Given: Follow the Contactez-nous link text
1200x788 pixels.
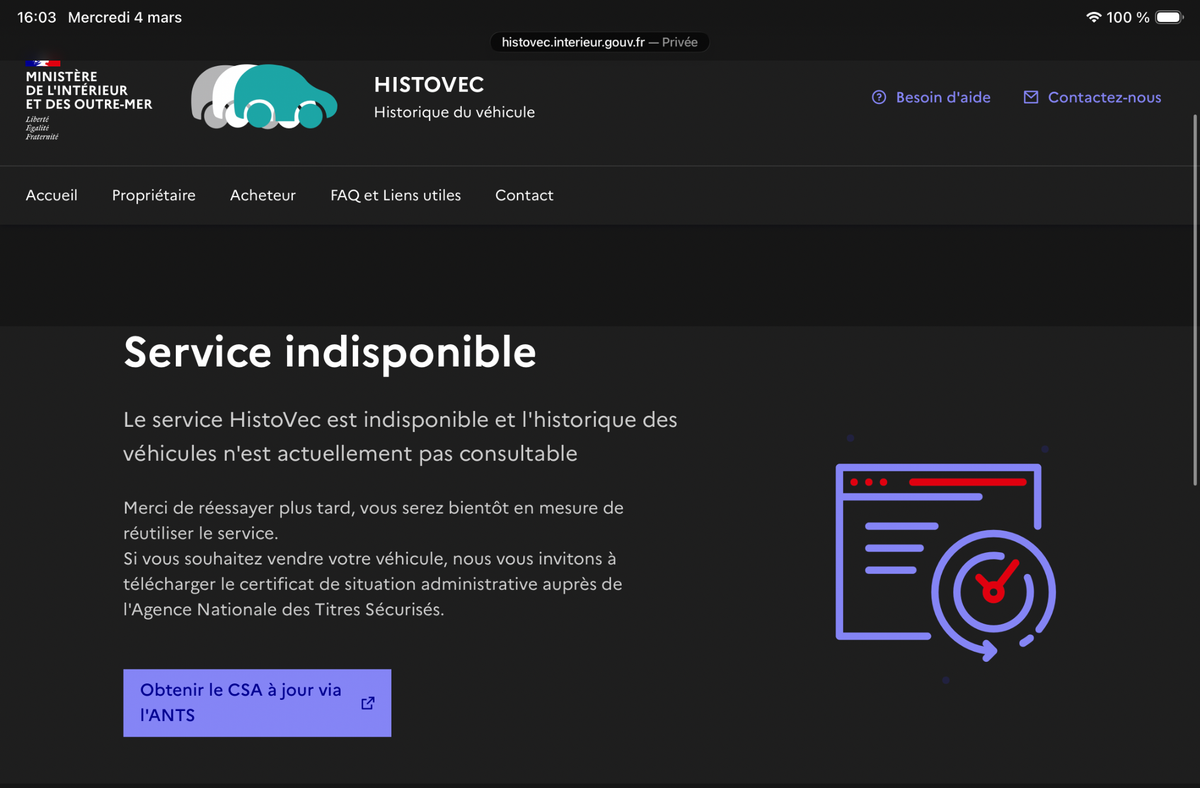Looking at the screenshot, I should (1104, 97).
